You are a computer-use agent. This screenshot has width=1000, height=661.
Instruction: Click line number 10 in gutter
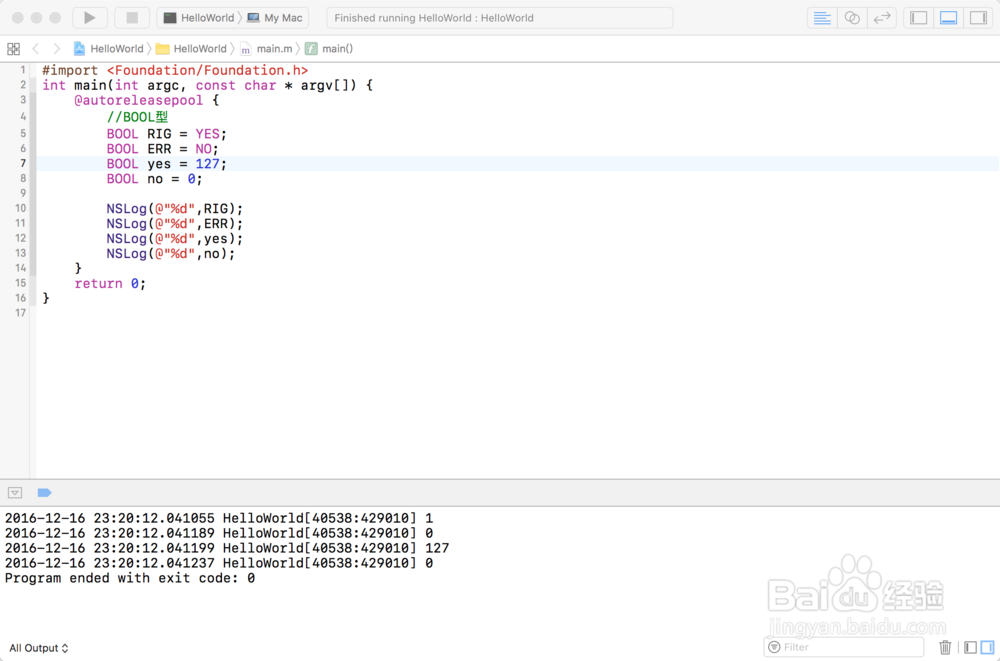[20, 208]
